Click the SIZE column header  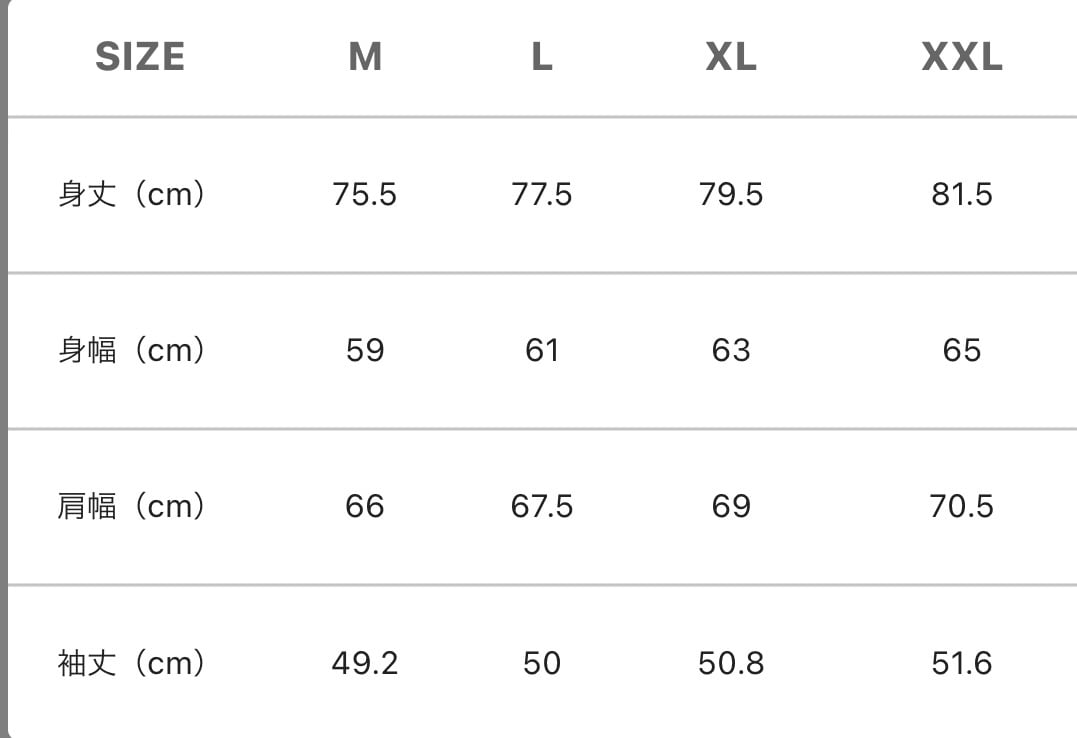coord(140,57)
